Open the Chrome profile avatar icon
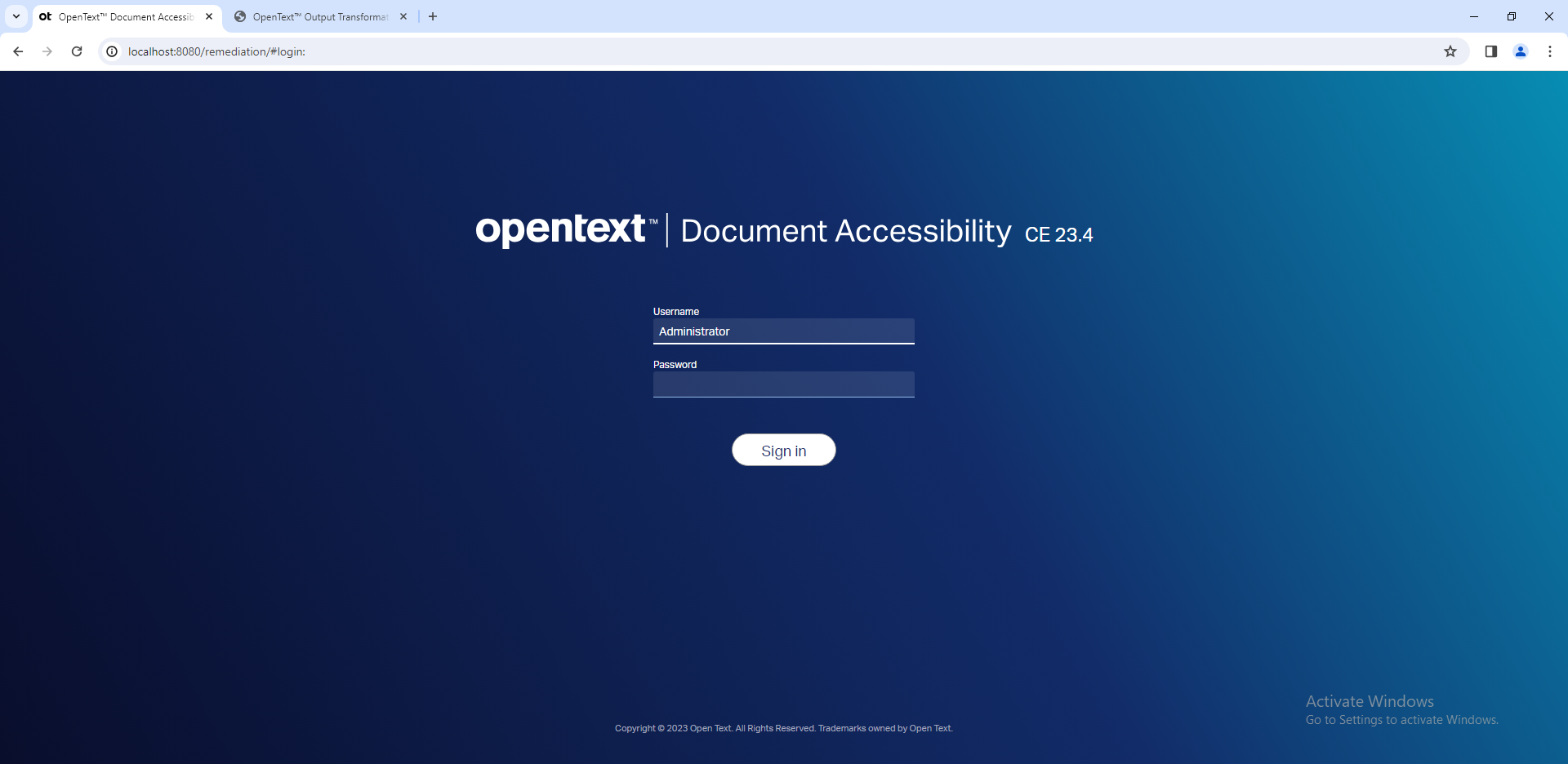 coord(1521,51)
